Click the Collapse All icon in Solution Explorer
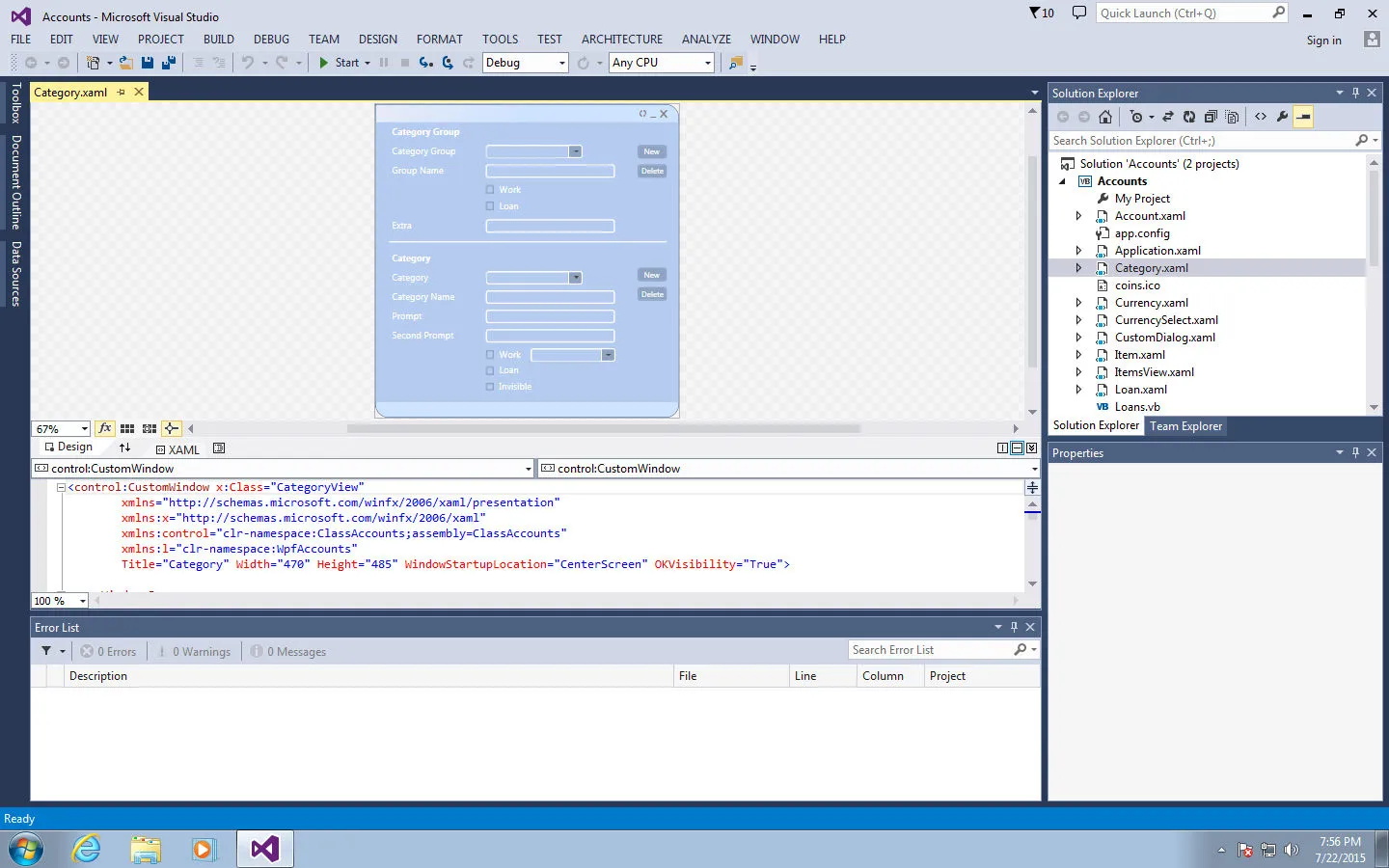Viewport: 1389px width, 868px height. click(1211, 117)
